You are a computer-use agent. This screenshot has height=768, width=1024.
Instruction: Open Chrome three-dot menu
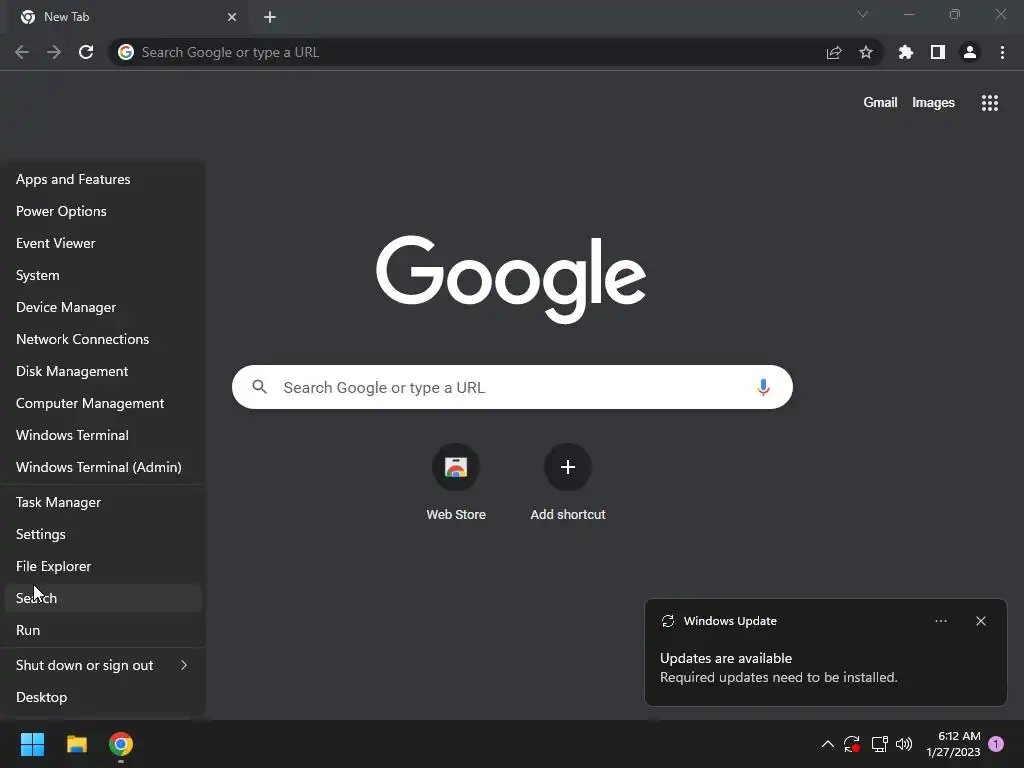[1002, 52]
